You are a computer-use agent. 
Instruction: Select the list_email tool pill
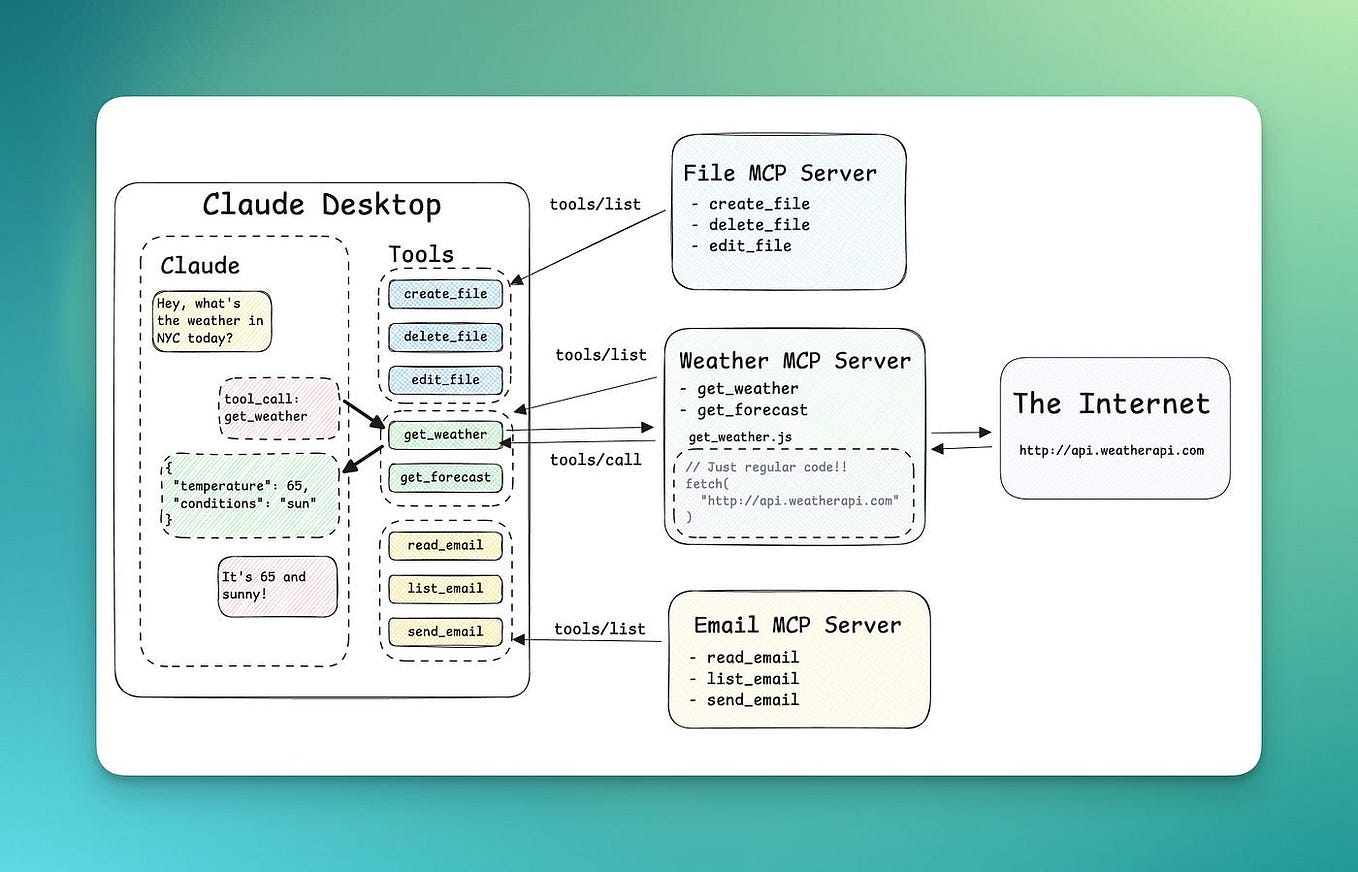tap(444, 589)
